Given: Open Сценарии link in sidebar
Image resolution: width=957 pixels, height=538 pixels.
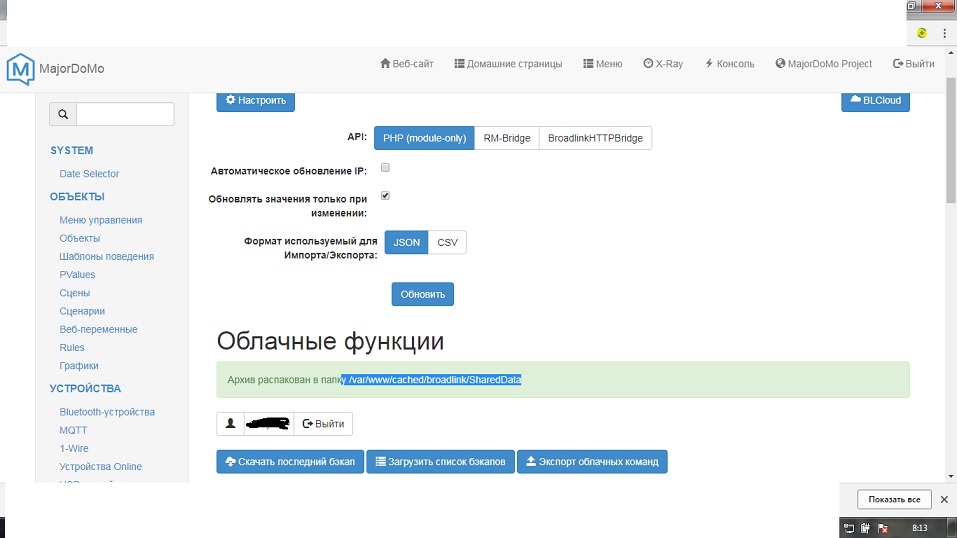Looking at the screenshot, I should (x=82, y=311).
